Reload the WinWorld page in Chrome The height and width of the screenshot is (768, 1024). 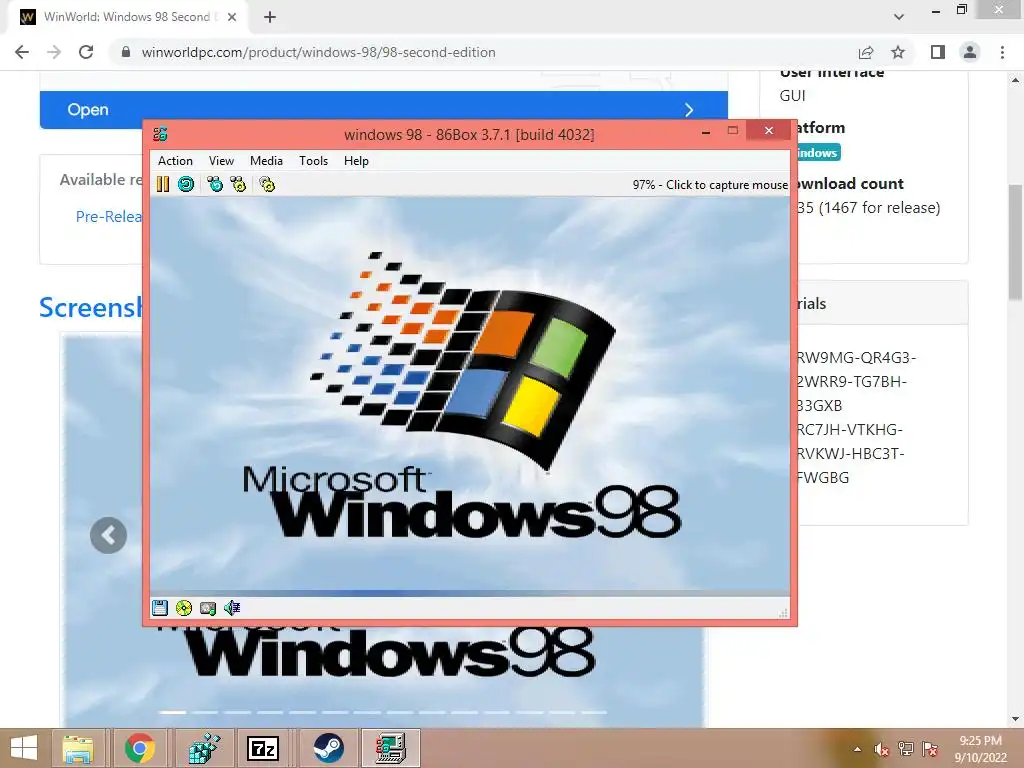click(x=86, y=52)
